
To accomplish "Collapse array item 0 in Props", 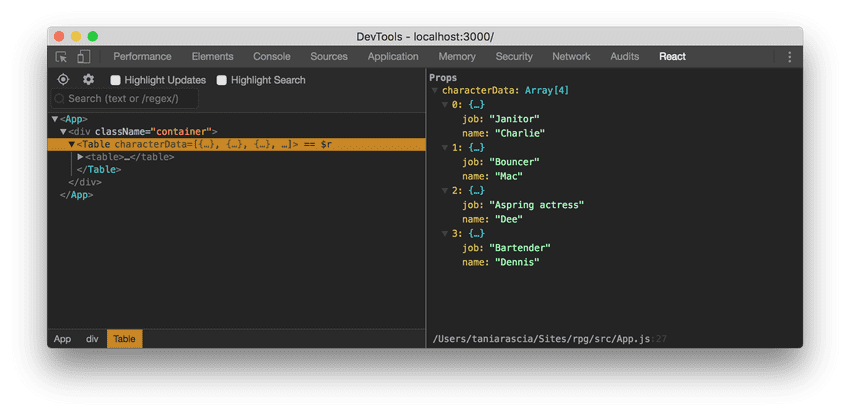I will click(445, 105).
